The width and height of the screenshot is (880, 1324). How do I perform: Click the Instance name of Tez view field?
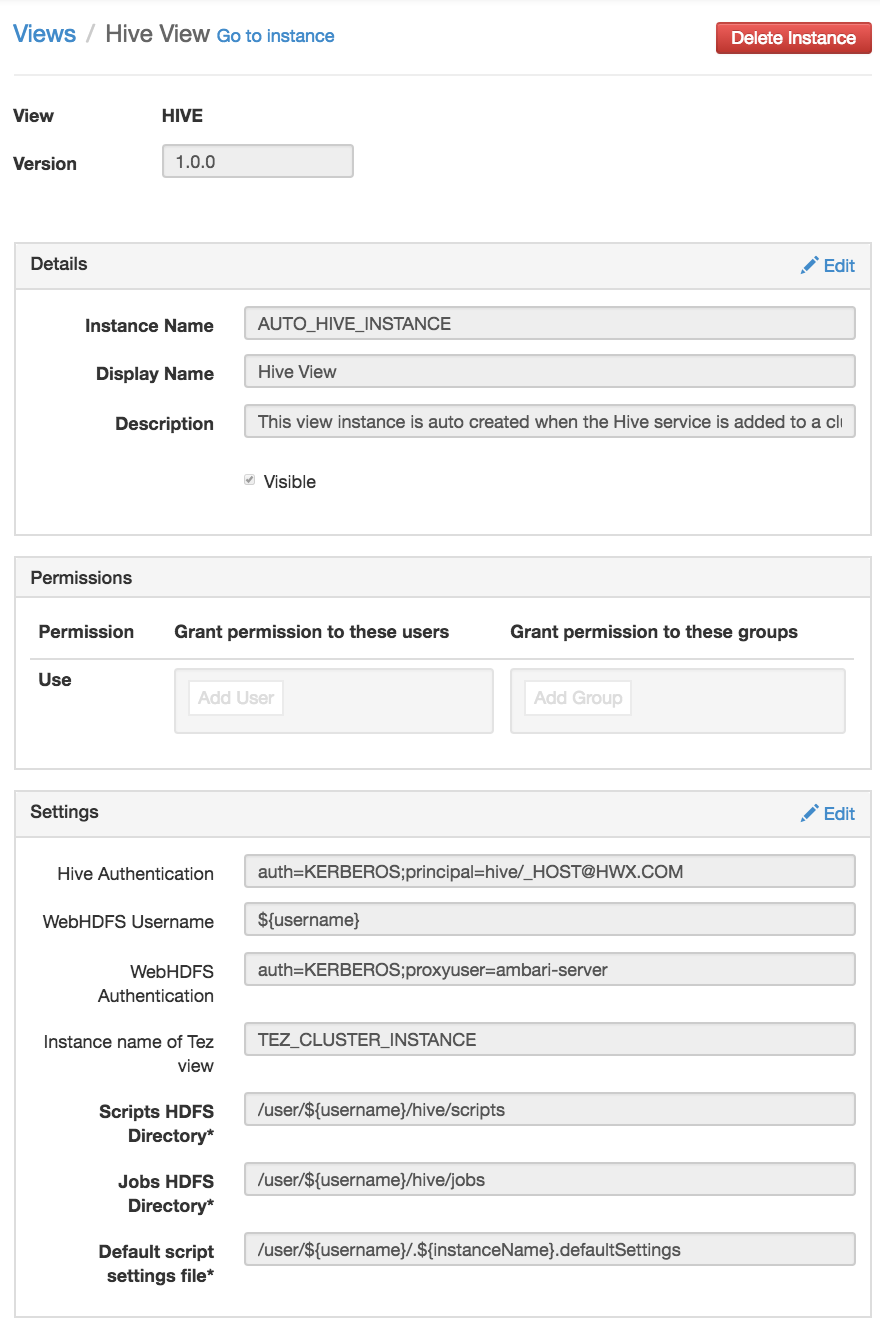point(550,1039)
